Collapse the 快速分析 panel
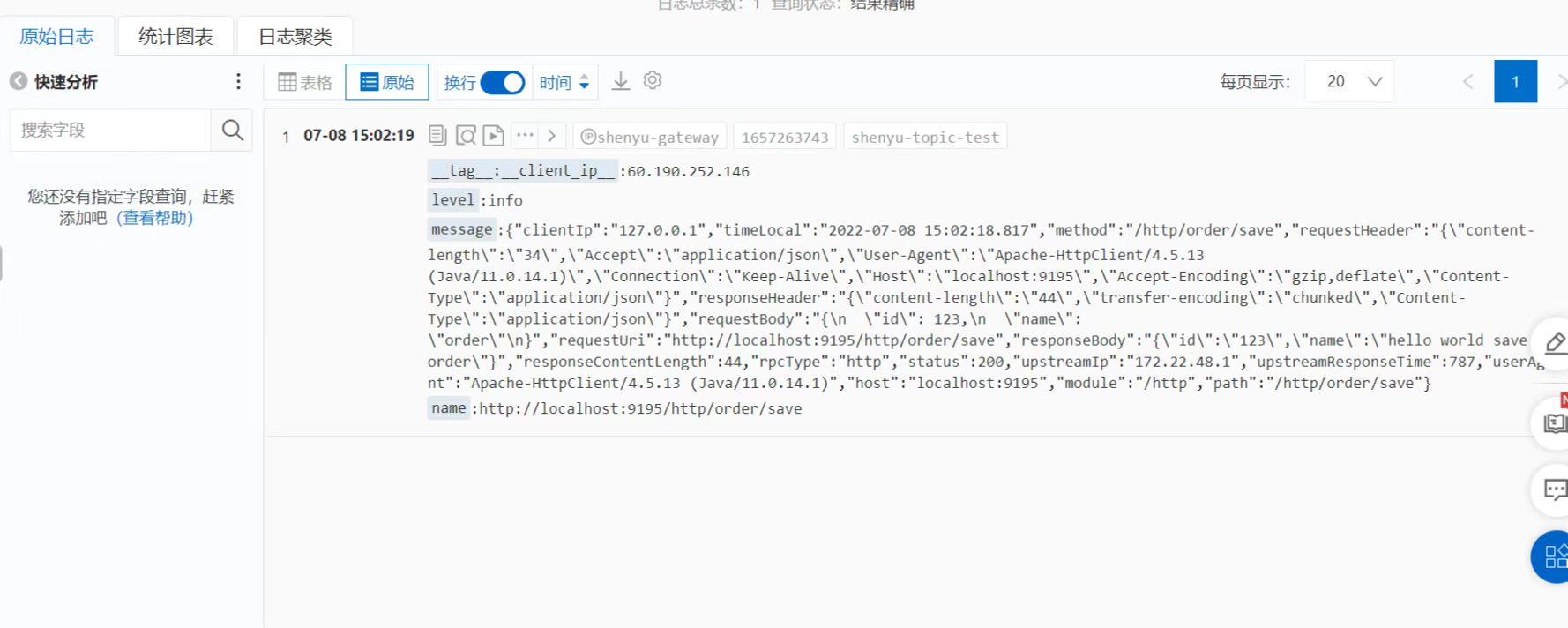Screen dimensions: 1568x628 pyautogui.click(x=19, y=82)
